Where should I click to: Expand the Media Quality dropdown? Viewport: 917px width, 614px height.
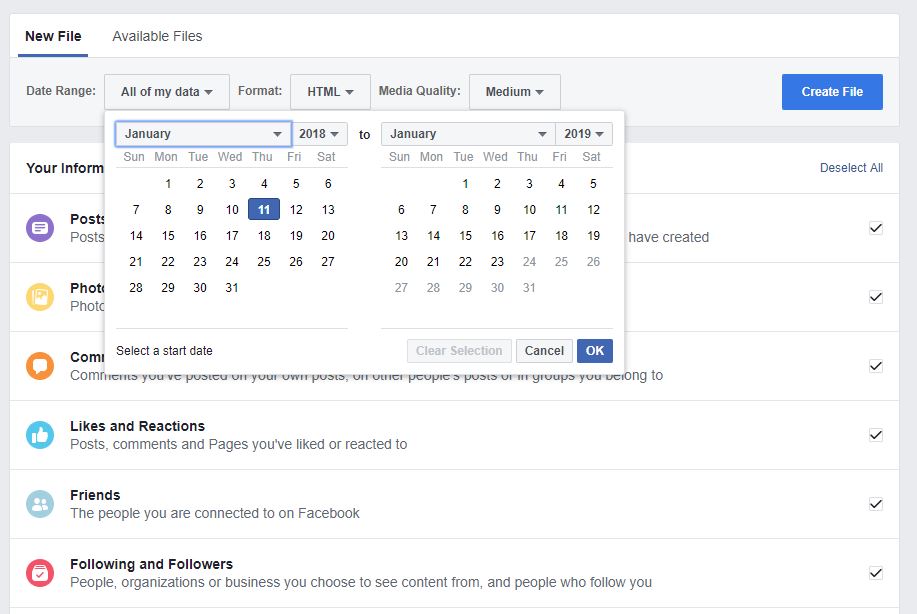pos(514,92)
